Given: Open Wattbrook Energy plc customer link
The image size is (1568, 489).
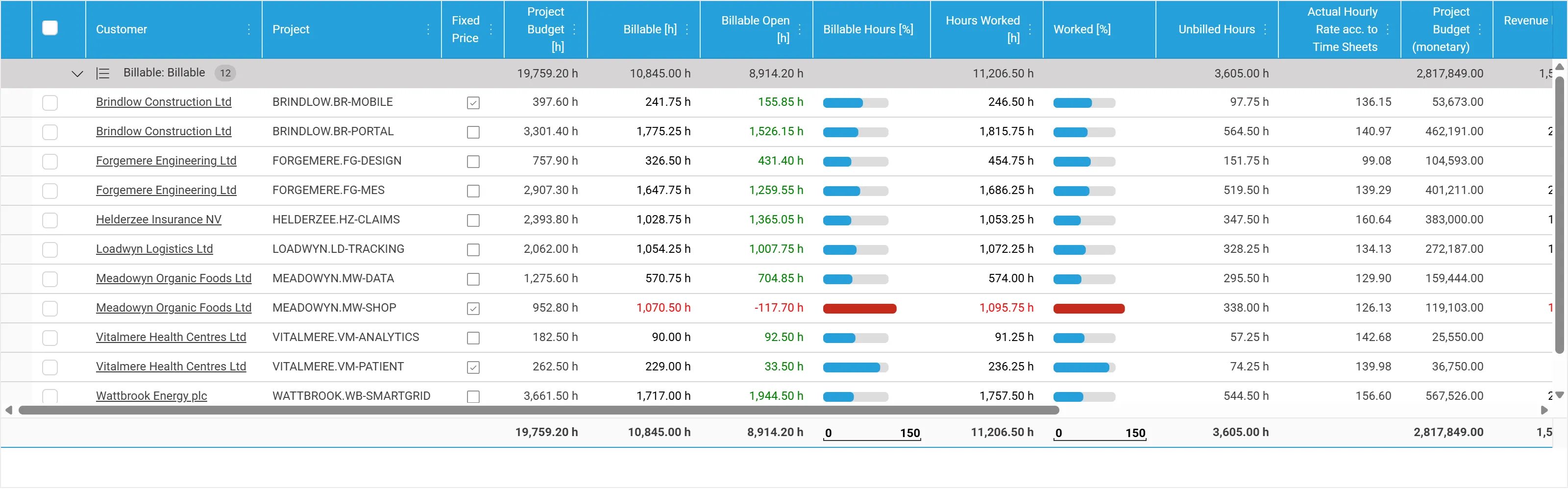Looking at the screenshot, I should click(x=151, y=396).
